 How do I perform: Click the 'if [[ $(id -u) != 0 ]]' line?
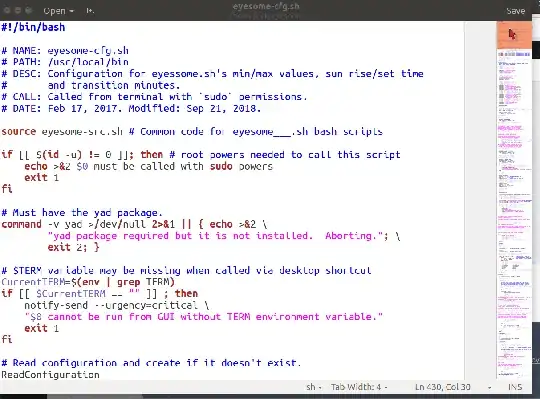tap(200, 155)
